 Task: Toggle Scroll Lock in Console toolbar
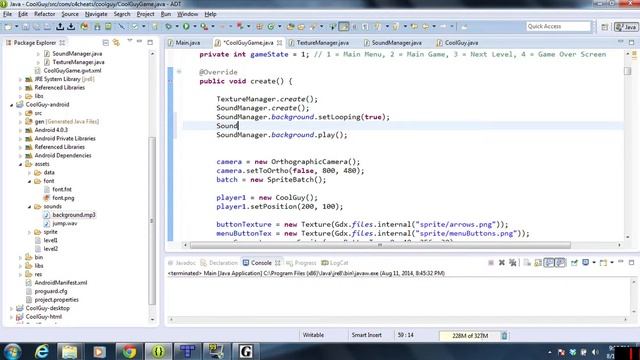538,263
